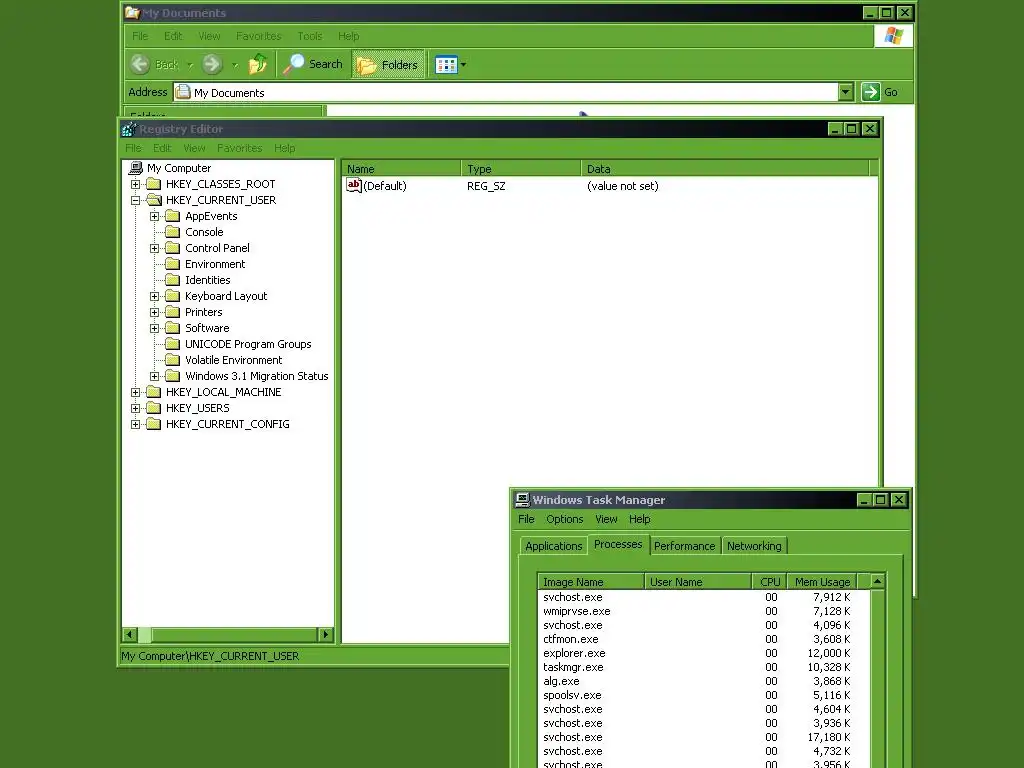Sort processes by Mem Usage
The image size is (1024, 768).
(822, 582)
